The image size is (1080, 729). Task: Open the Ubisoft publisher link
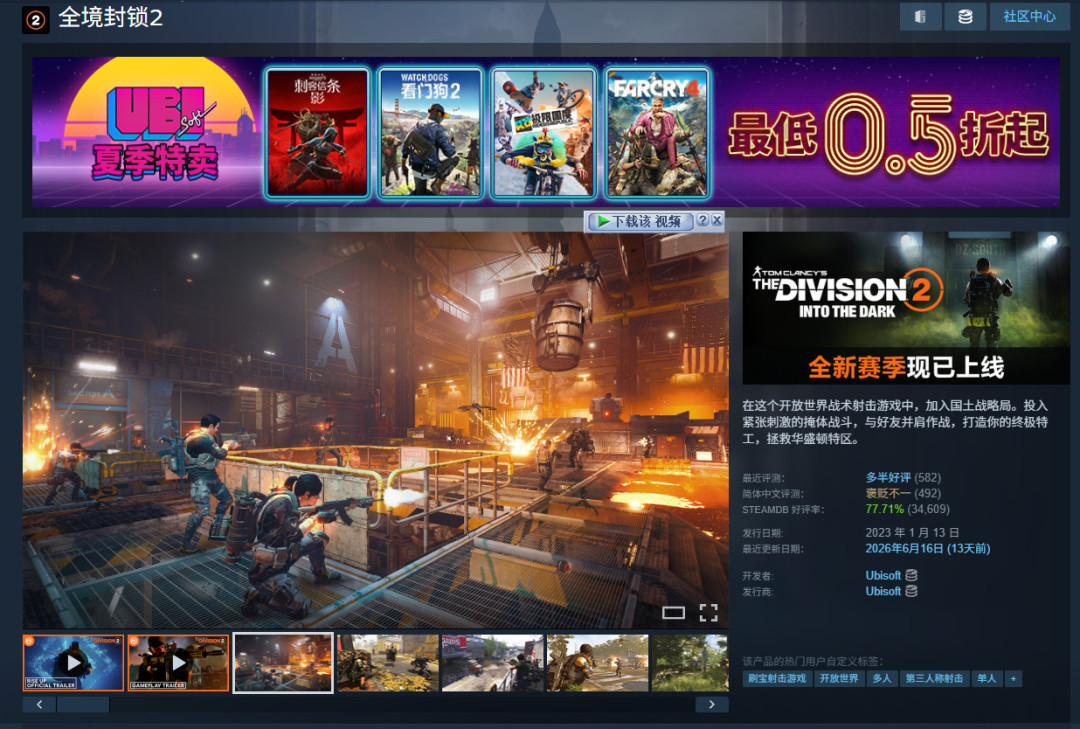tap(883, 591)
